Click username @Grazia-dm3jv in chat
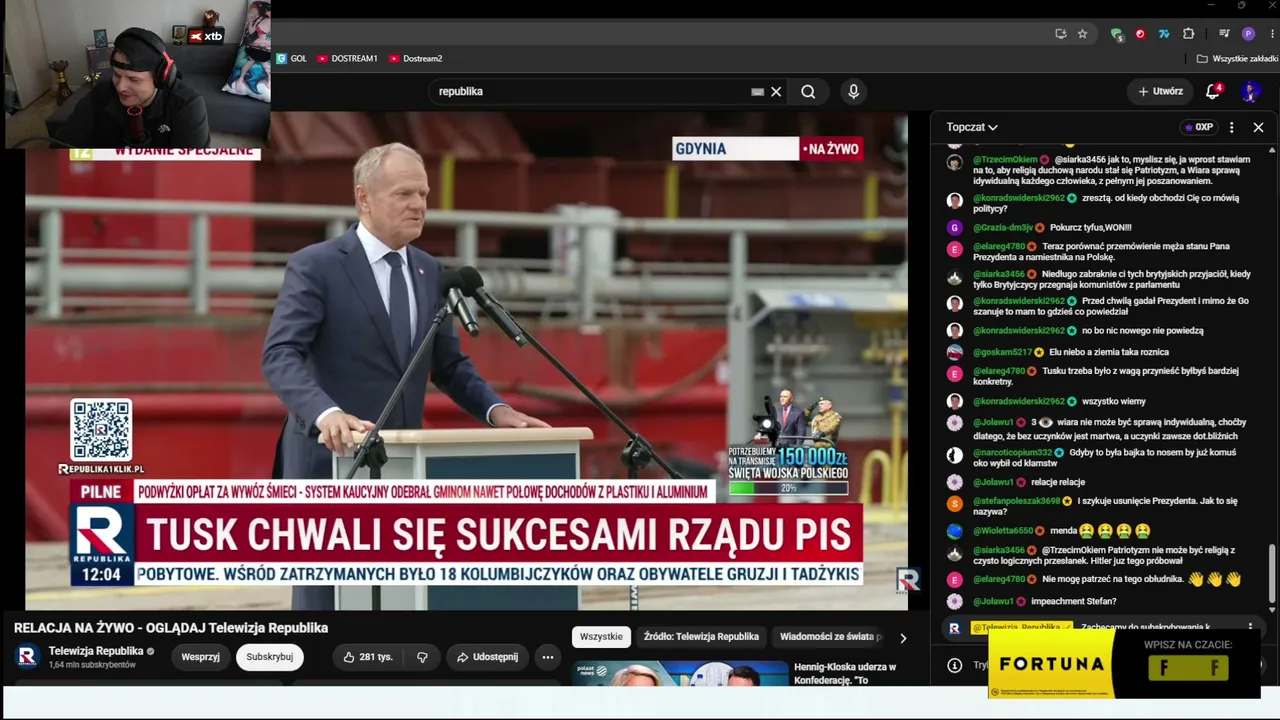 (x=1003, y=227)
